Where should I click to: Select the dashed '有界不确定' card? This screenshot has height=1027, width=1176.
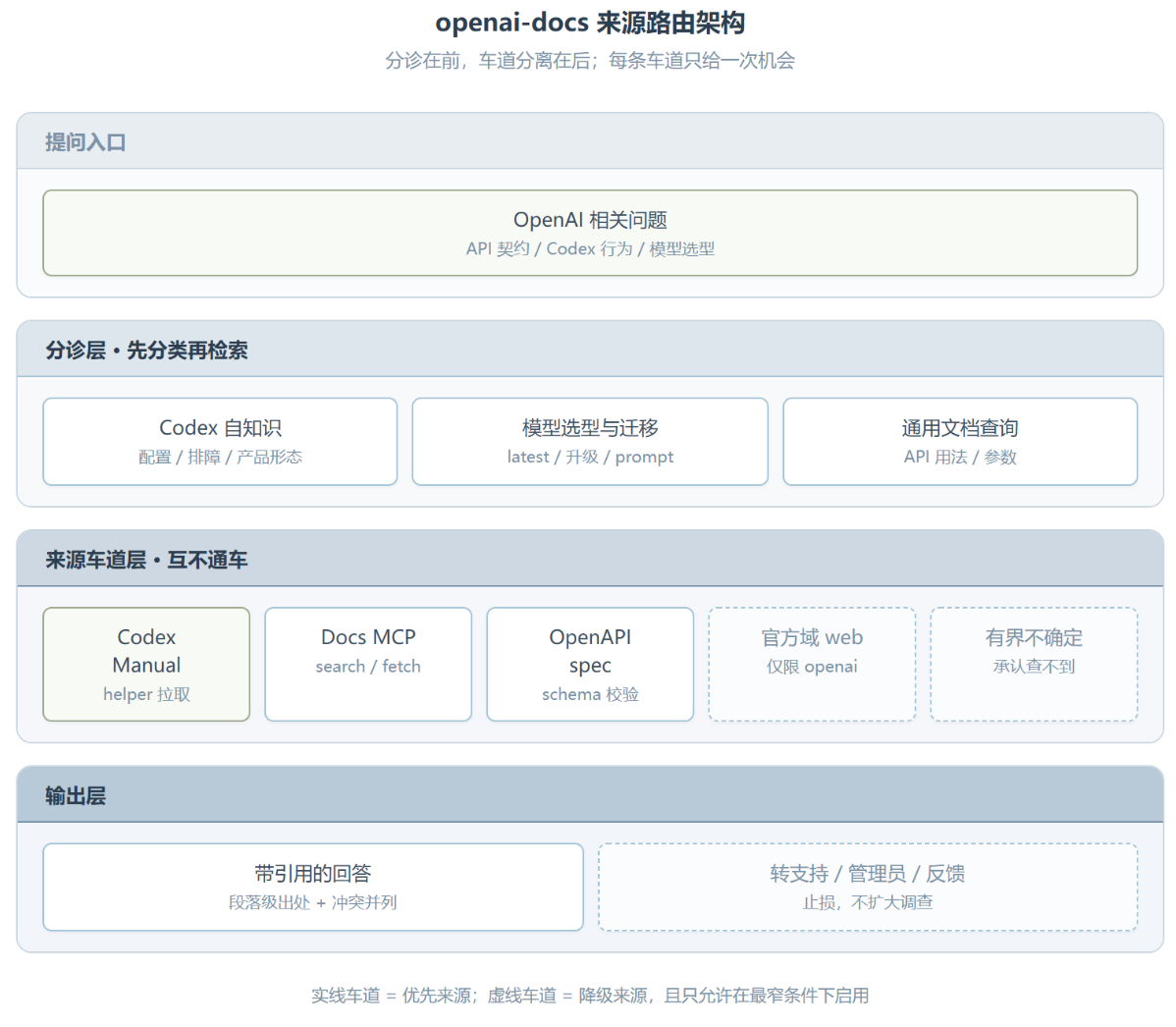1035,665
